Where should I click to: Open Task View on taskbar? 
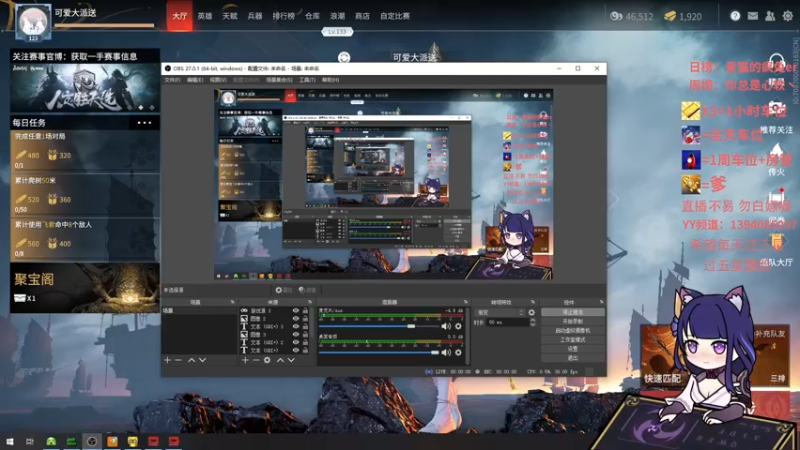coord(30,441)
